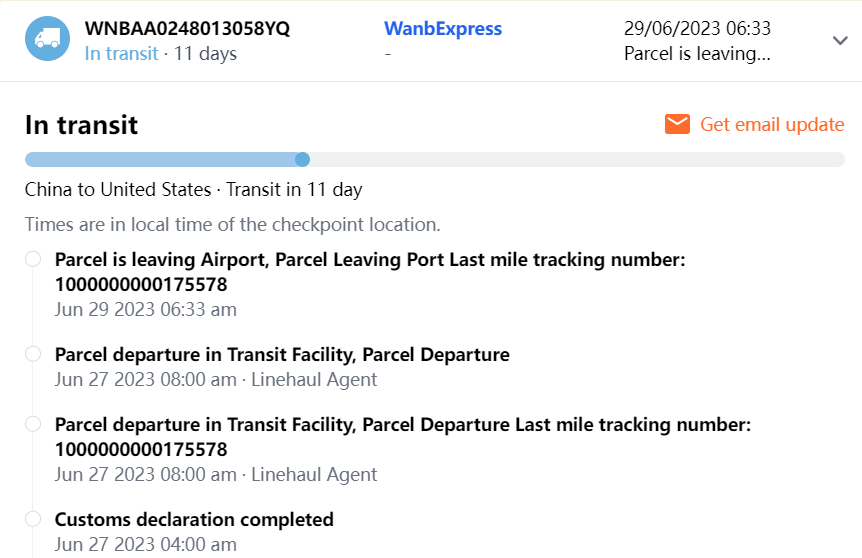Select the Parcel Departure Last mile checkpoint marker
Screen dimensions: 862x558
click(x=33, y=424)
